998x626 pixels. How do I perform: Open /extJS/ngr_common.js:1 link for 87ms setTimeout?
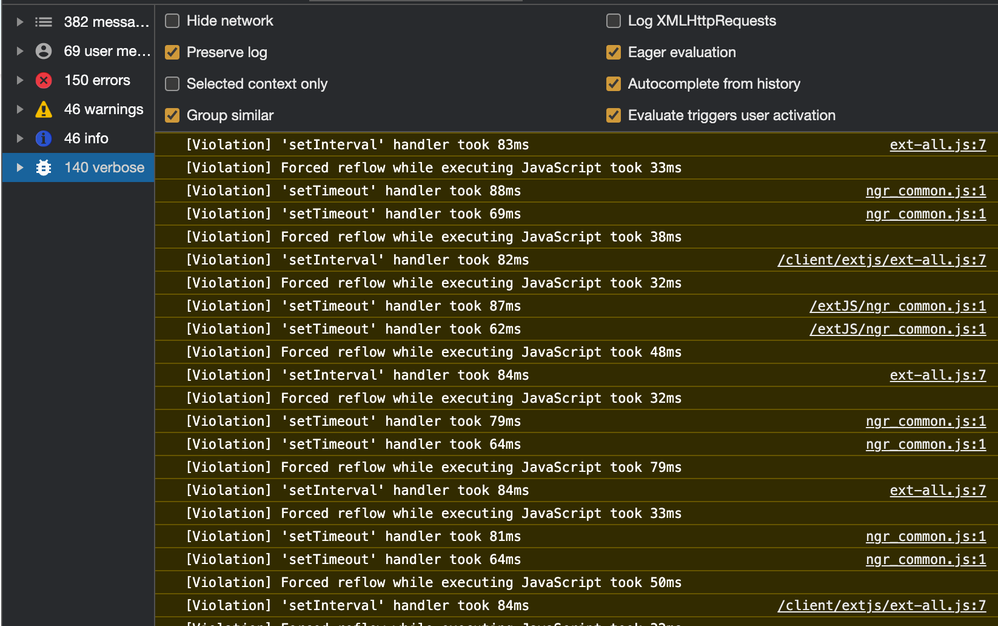(897, 306)
